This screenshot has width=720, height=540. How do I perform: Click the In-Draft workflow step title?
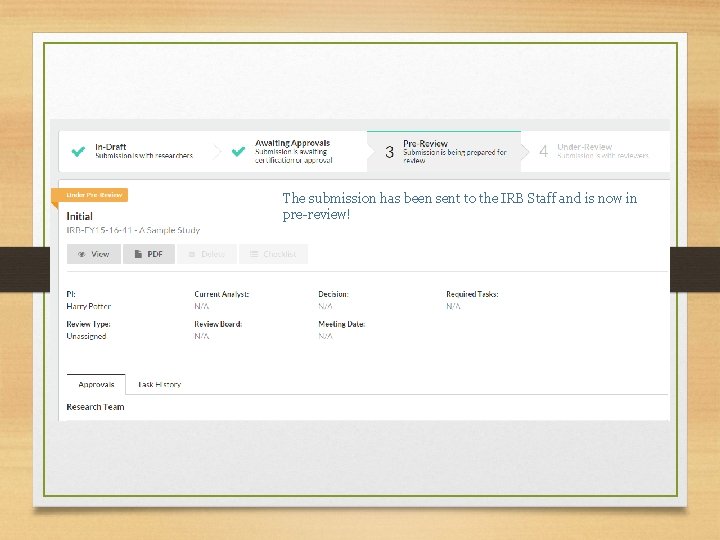(x=111, y=147)
